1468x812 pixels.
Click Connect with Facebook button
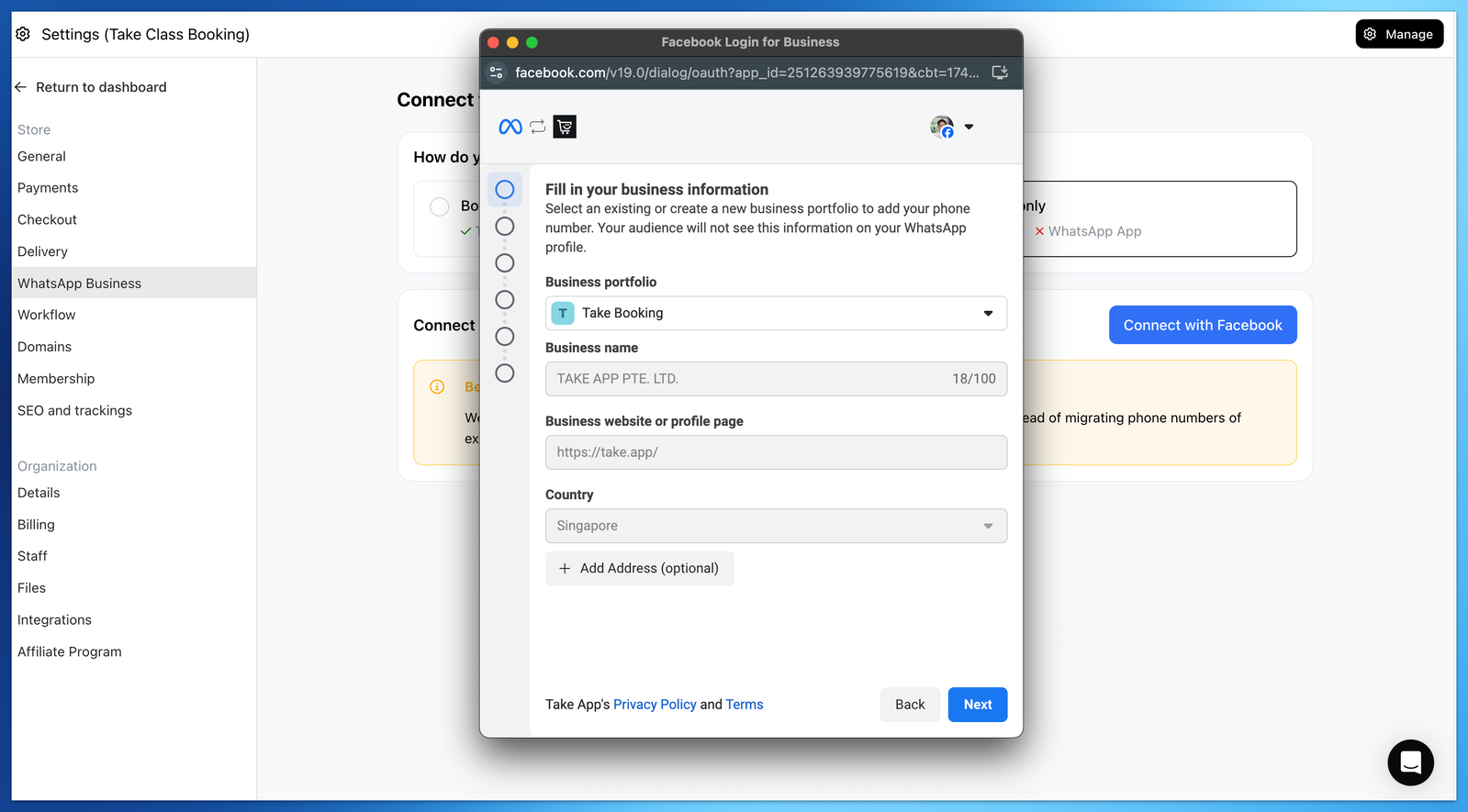click(x=1203, y=325)
